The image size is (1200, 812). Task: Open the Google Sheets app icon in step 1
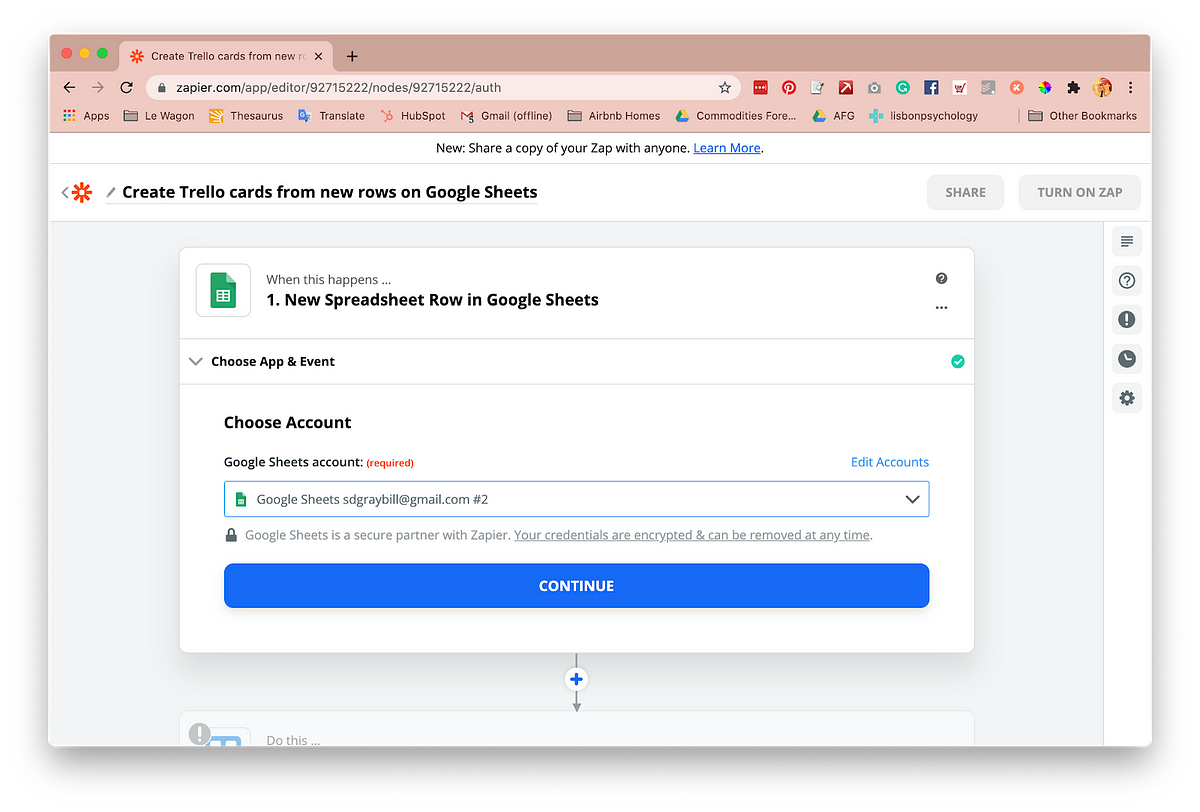click(x=223, y=290)
